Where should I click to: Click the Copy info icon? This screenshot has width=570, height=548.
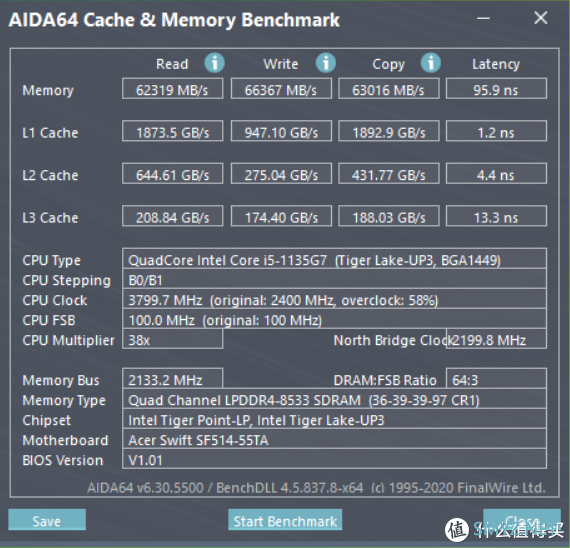click(431, 63)
